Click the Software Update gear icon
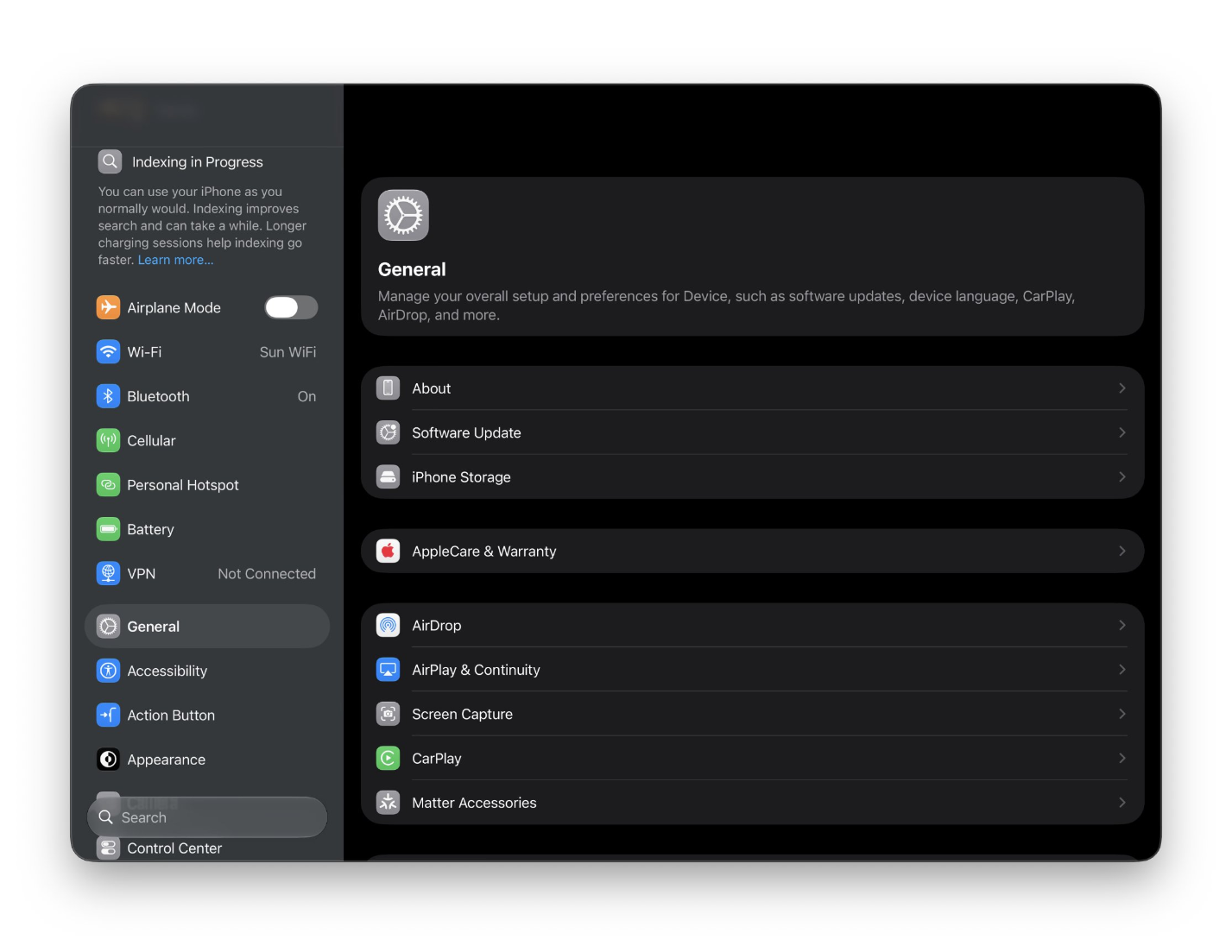The width and height of the screenshot is (1232, 952). click(x=389, y=432)
